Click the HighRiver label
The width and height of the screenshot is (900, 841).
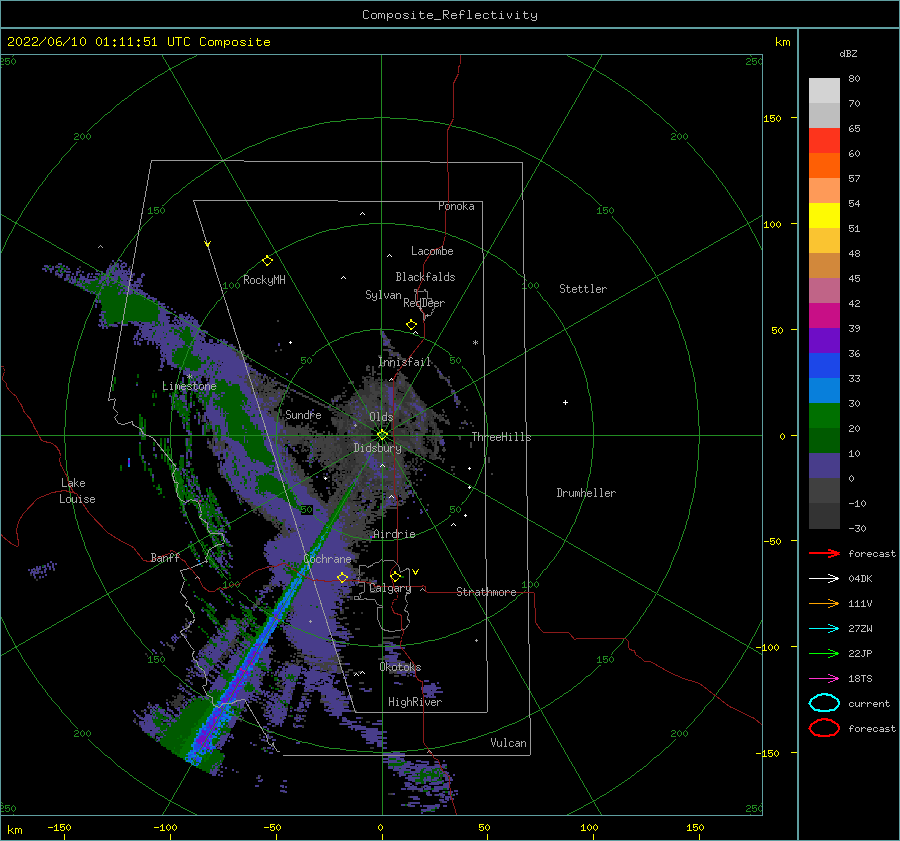click(x=415, y=702)
